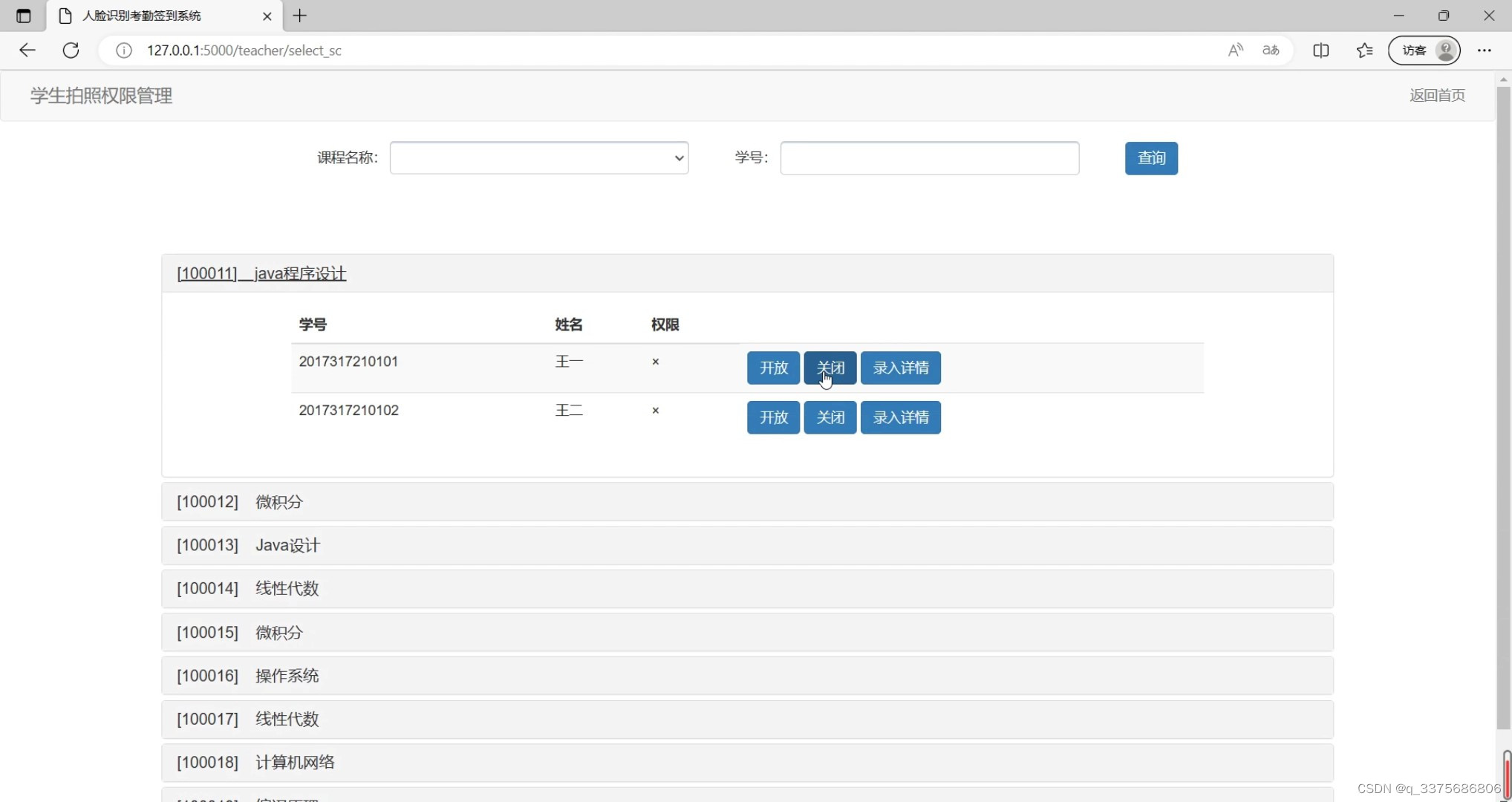This screenshot has width=1512, height=802.
Task: Add this page to favorites via star icon
Action: (x=1364, y=50)
